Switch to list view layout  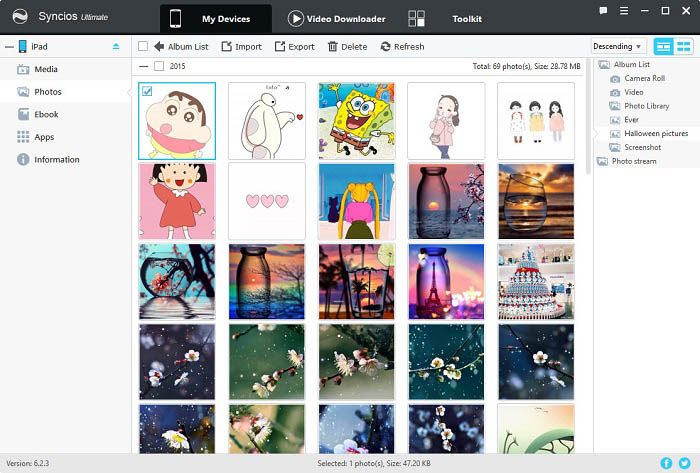(682, 46)
